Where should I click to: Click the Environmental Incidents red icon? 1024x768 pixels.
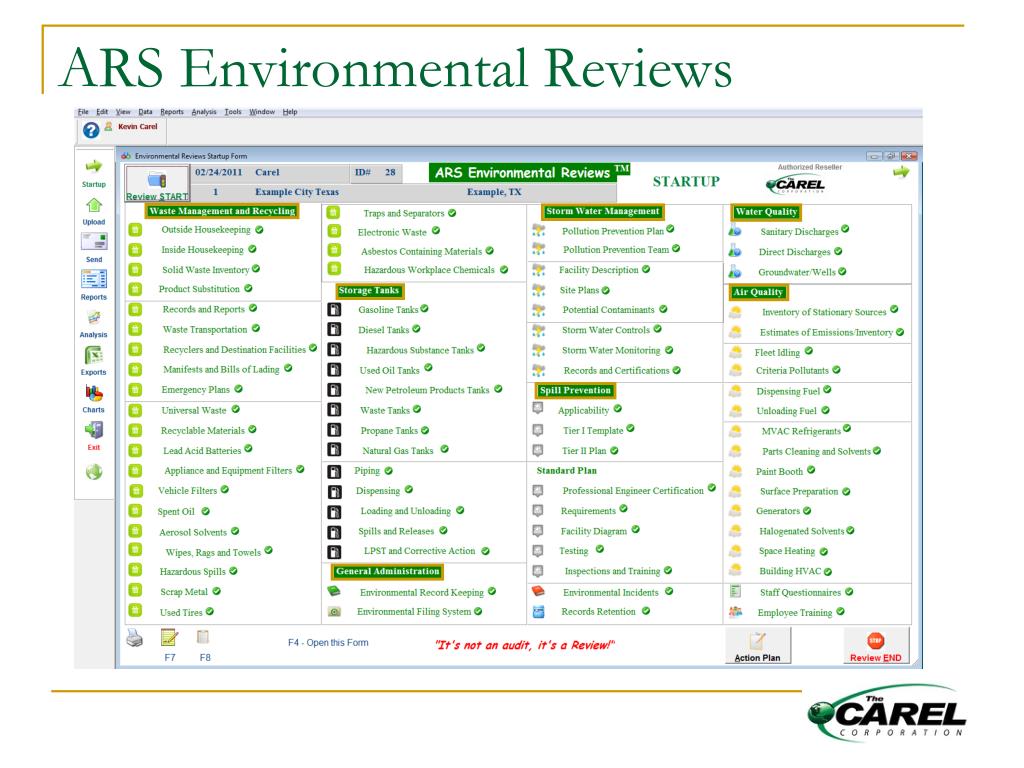[x=538, y=592]
